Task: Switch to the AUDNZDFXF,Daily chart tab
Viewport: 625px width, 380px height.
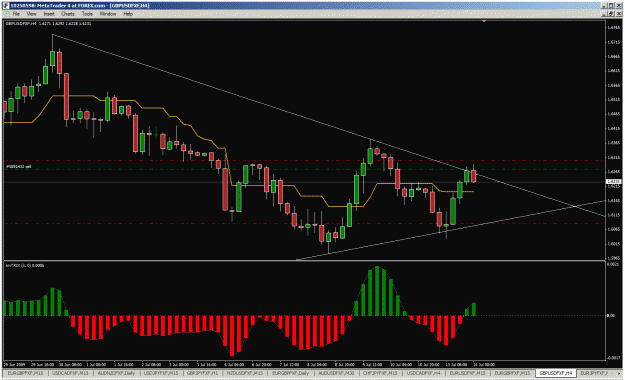Action: (116, 373)
